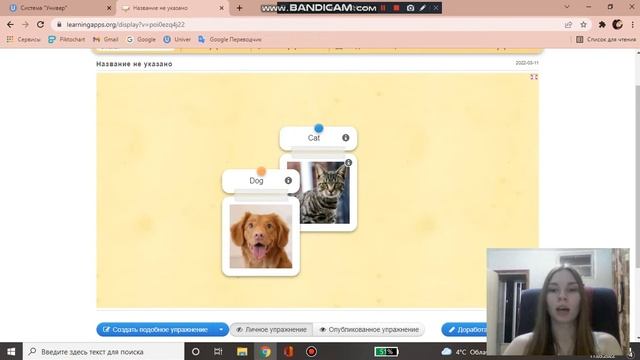Open Univer bookmark

click(177, 39)
